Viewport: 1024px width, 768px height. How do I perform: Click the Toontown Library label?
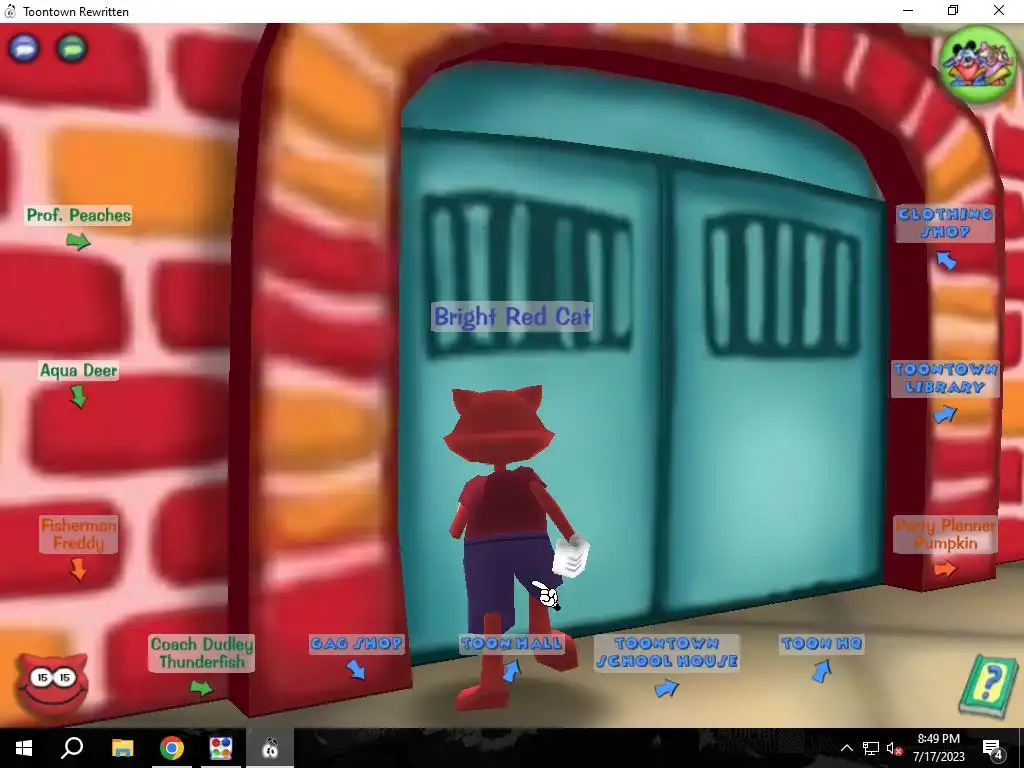[945, 379]
